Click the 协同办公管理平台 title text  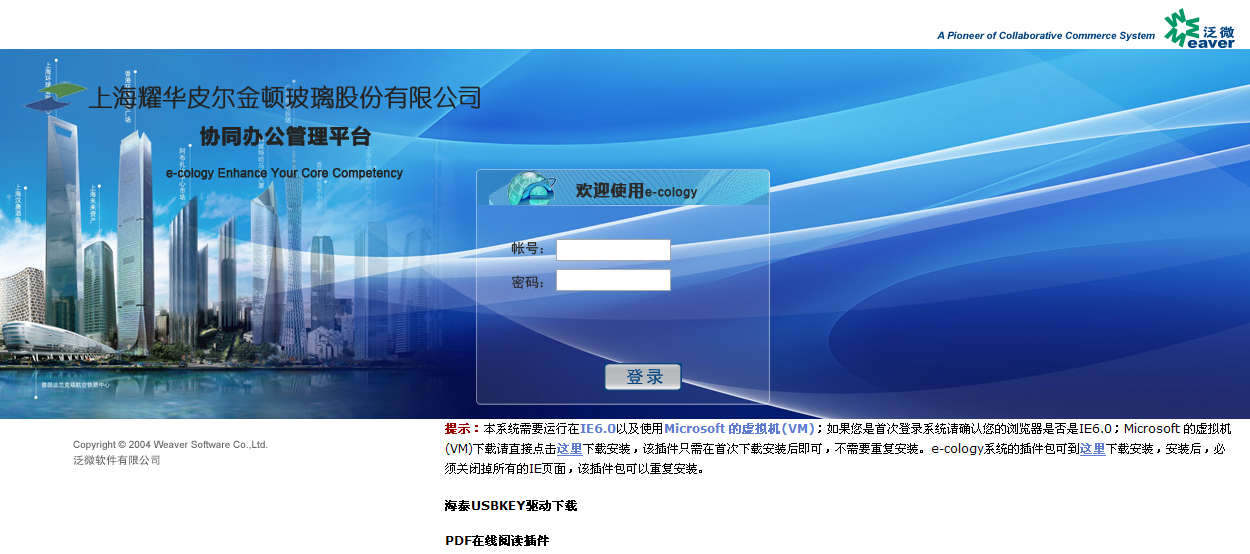coord(285,136)
